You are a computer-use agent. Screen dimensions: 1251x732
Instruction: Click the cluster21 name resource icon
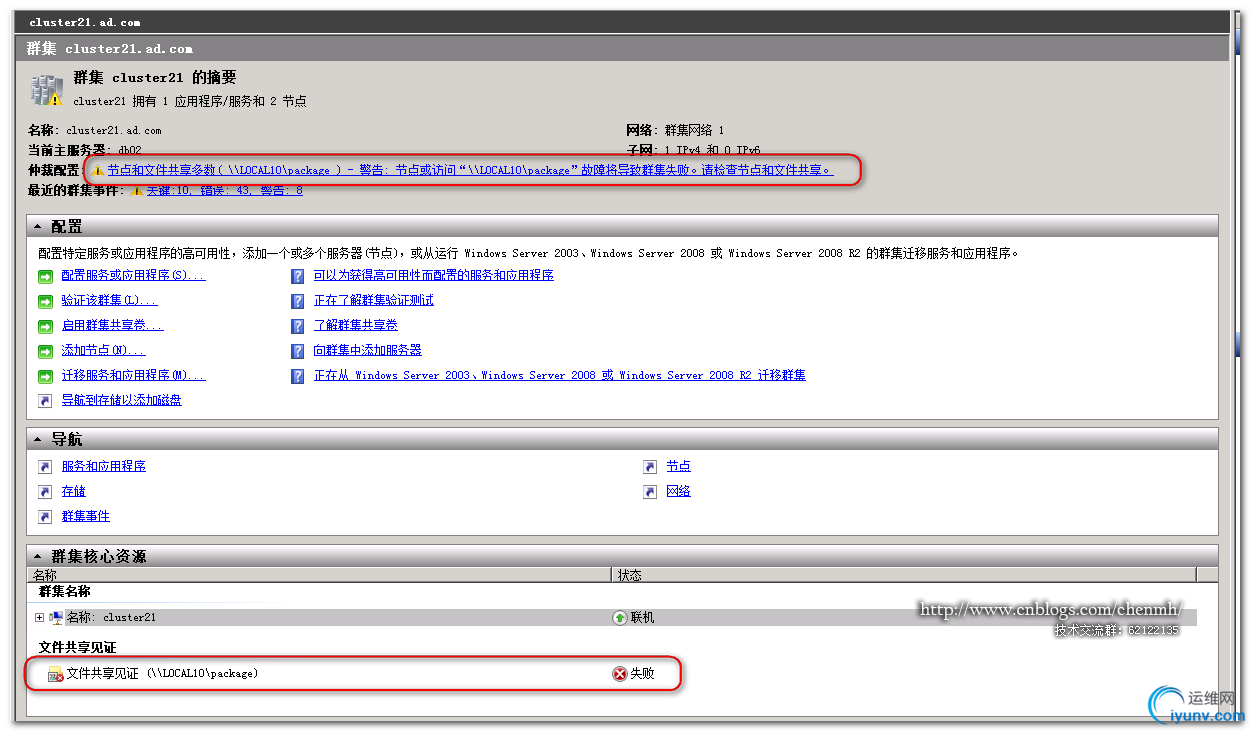point(56,618)
